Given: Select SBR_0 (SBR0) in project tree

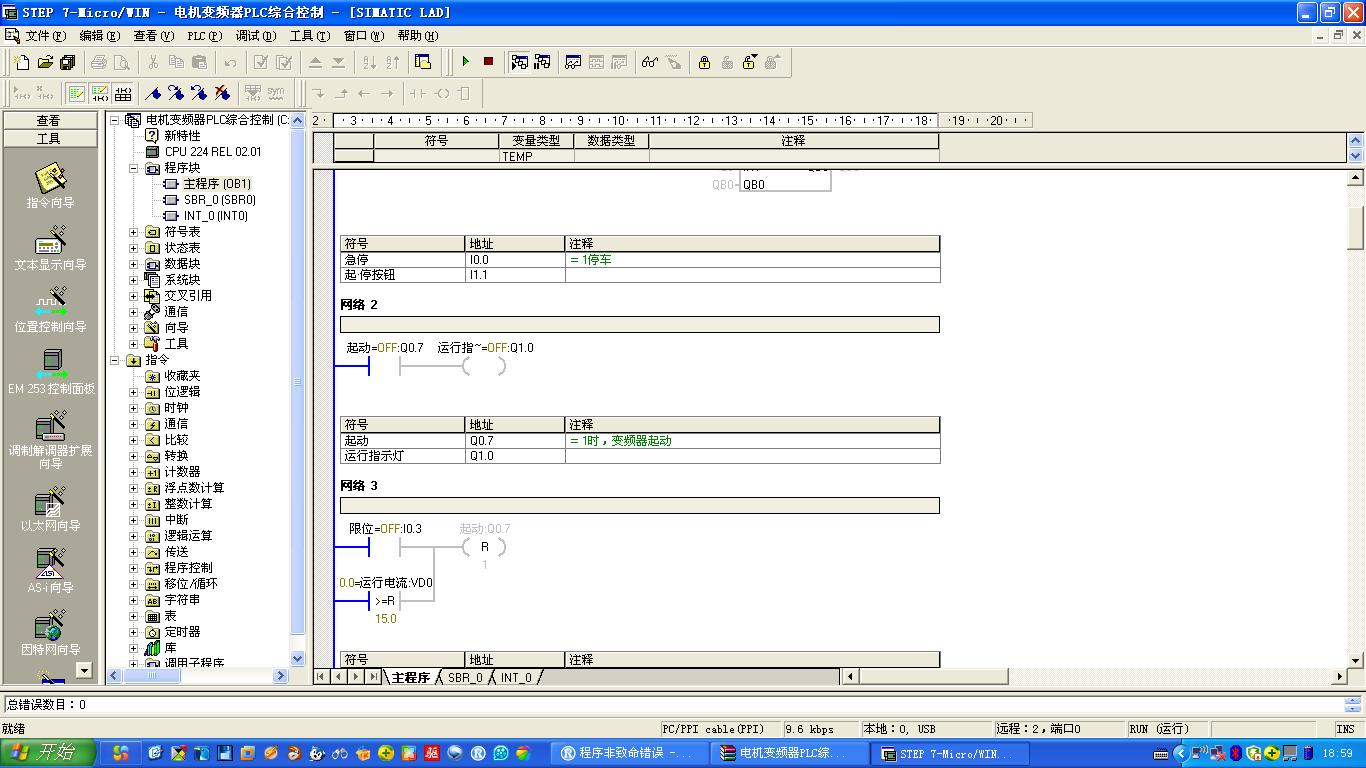Looking at the screenshot, I should pos(219,200).
